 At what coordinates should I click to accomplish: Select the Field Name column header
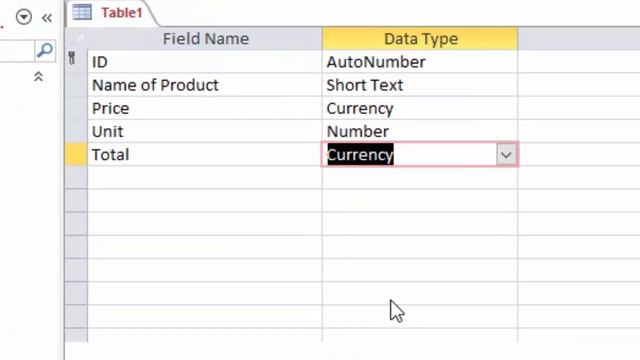pos(205,39)
